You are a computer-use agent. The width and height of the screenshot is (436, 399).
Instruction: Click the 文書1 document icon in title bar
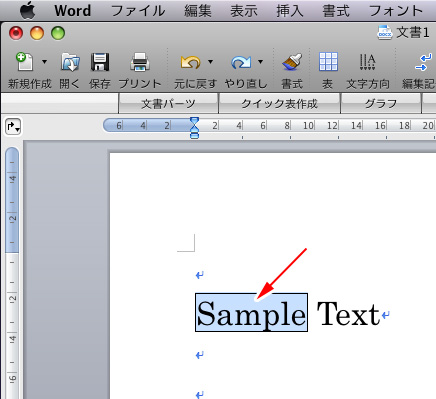385,33
